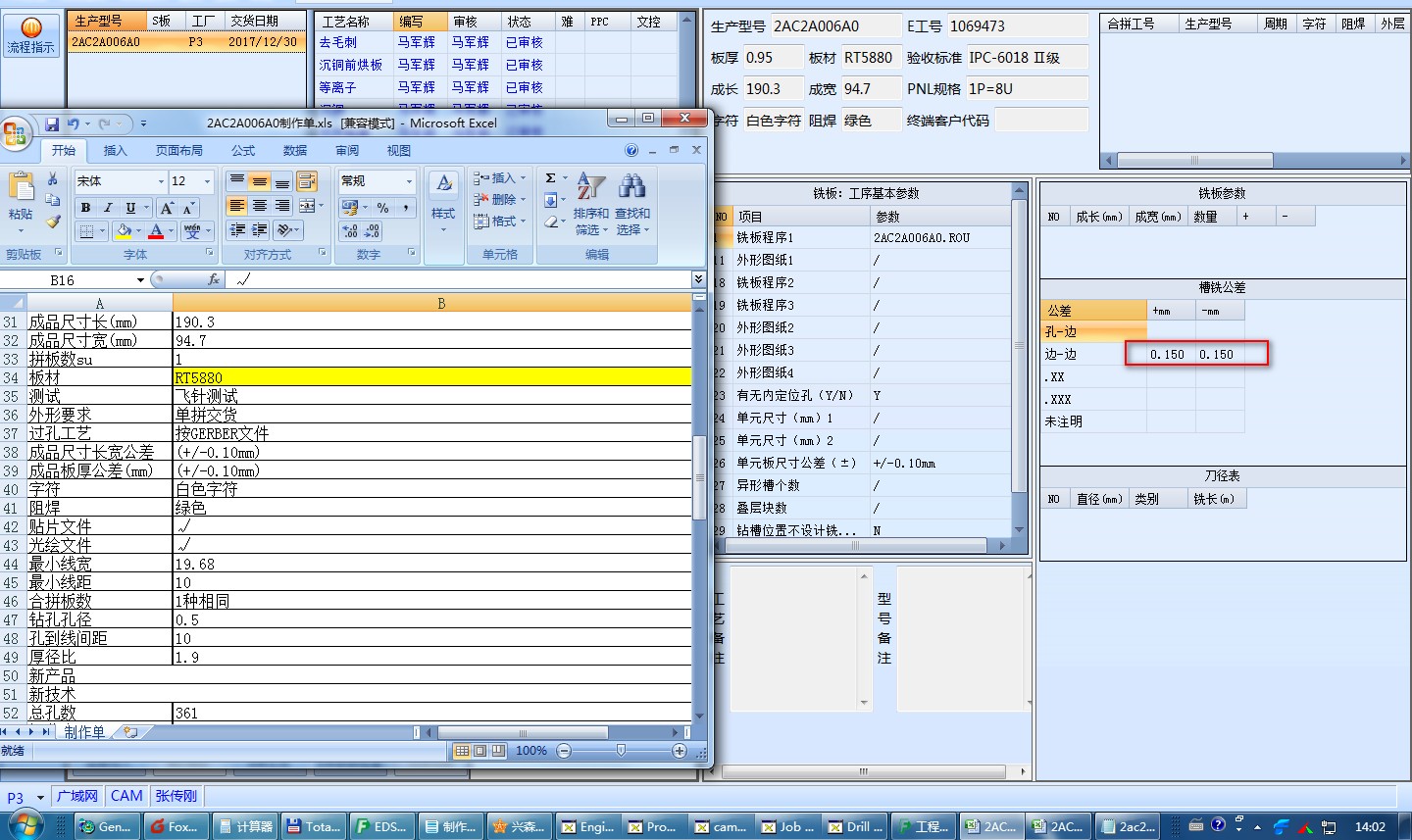This screenshot has width=1412, height=840.
Task: Center text horizontally
Action: pyautogui.click(x=259, y=206)
